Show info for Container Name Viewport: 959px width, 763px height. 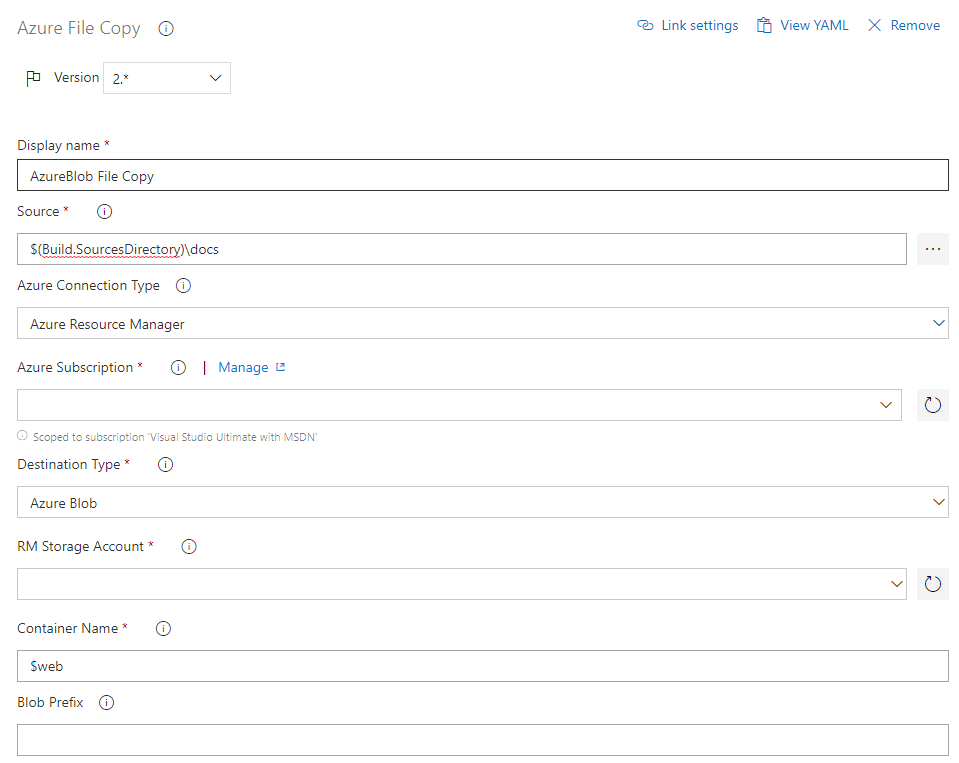click(x=163, y=628)
